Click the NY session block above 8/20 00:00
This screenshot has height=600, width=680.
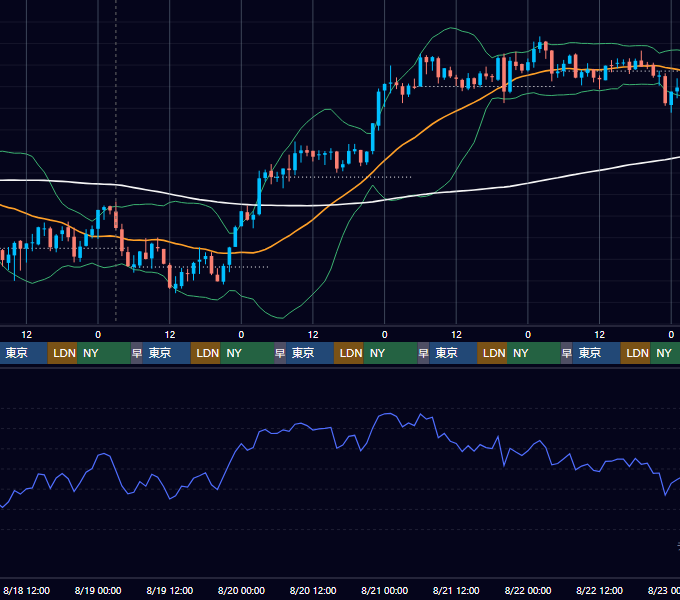click(247, 353)
